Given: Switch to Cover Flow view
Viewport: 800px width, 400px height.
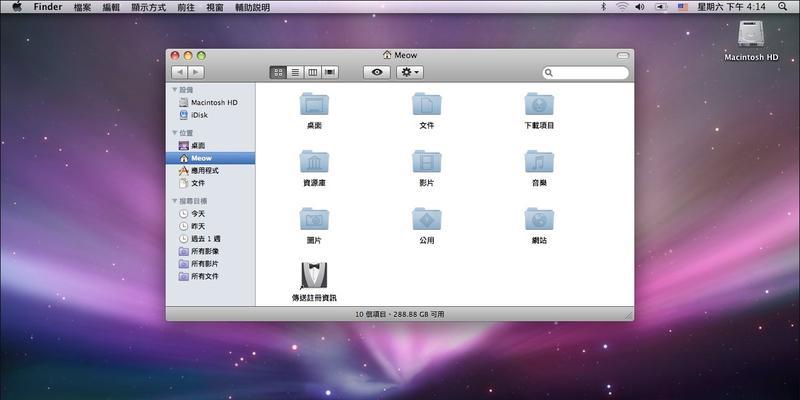Looking at the screenshot, I should tap(330, 72).
